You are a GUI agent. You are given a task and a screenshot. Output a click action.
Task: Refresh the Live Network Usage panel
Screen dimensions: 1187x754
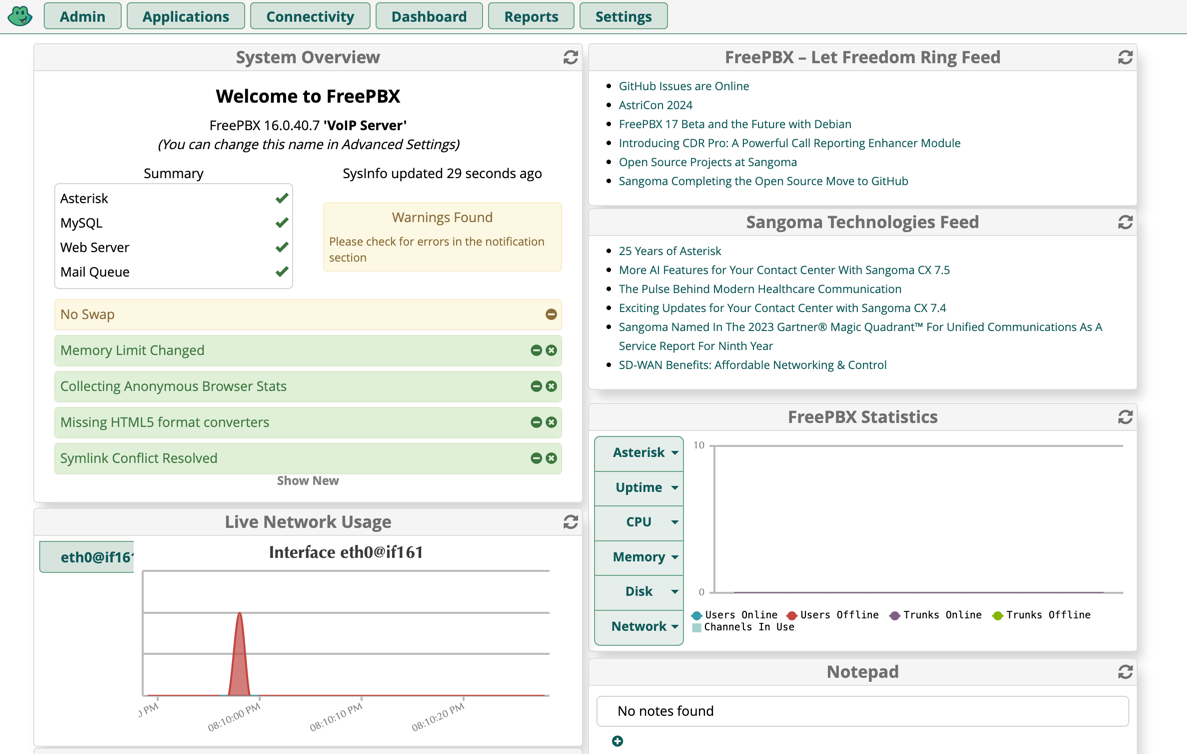click(x=571, y=522)
